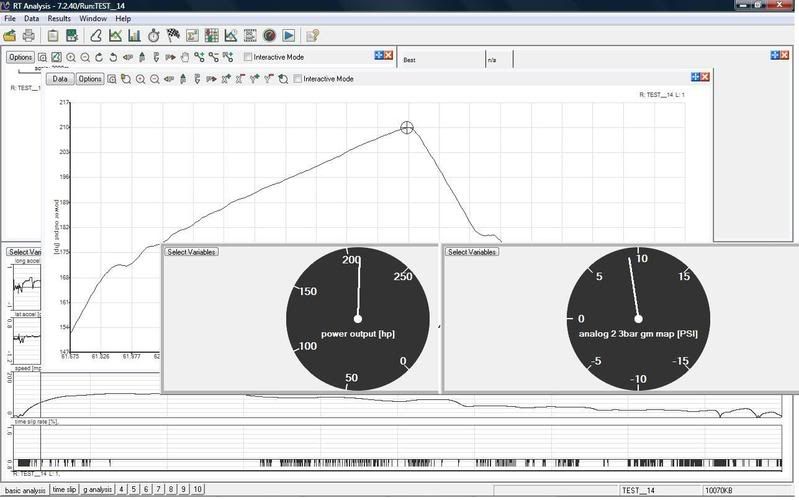Enable Interactive Mode in power graph window

click(299, 79)
